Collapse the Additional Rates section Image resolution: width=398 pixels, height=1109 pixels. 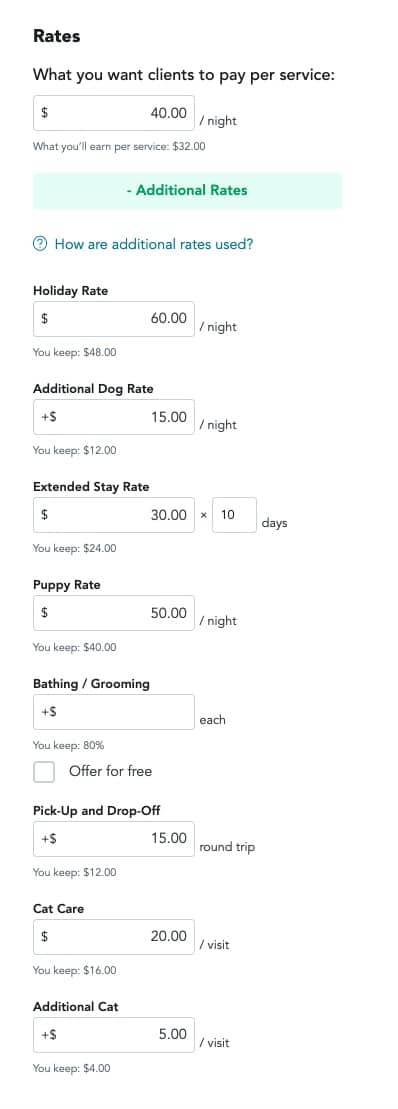tap(187, 190)
